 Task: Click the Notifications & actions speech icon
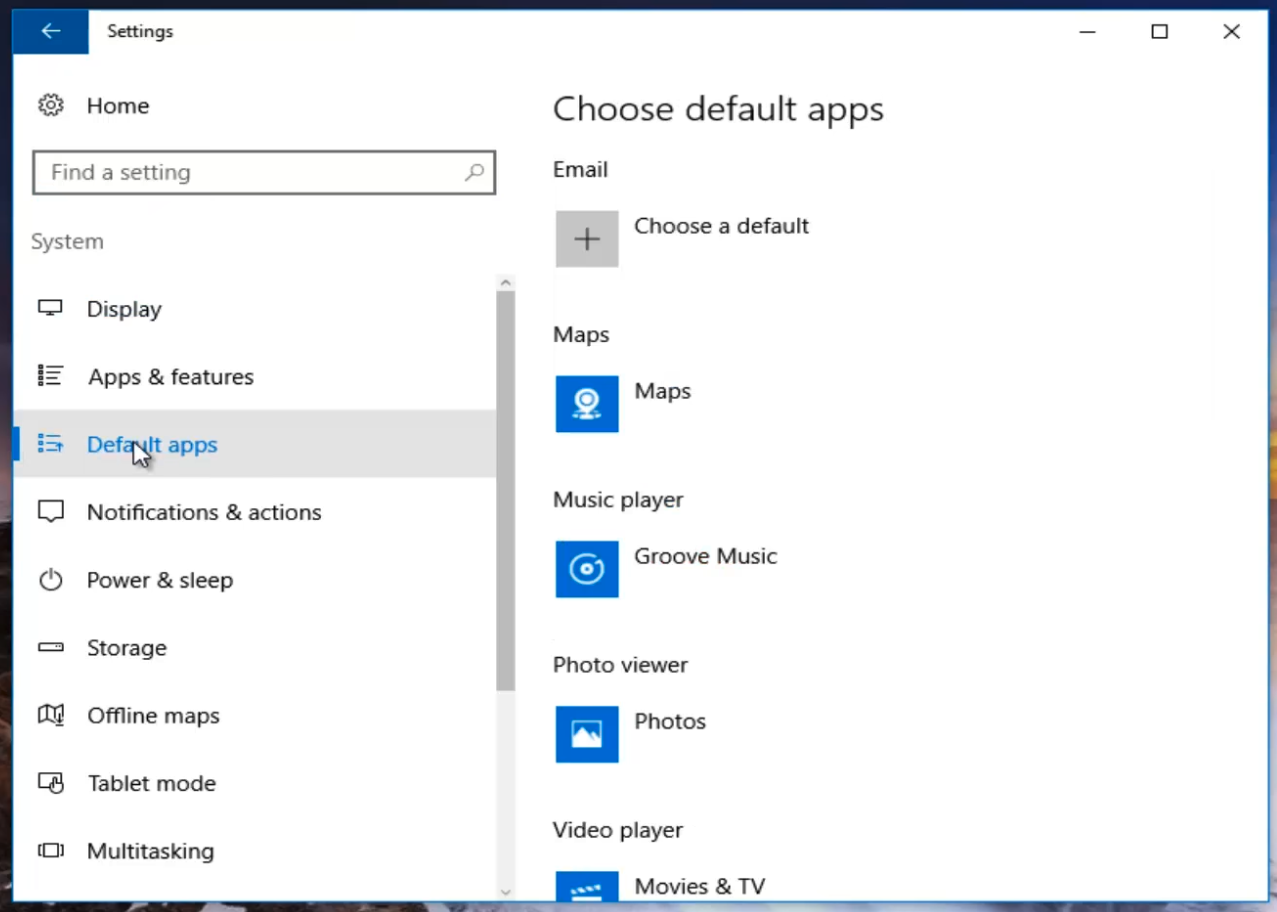tap(50, 512)
